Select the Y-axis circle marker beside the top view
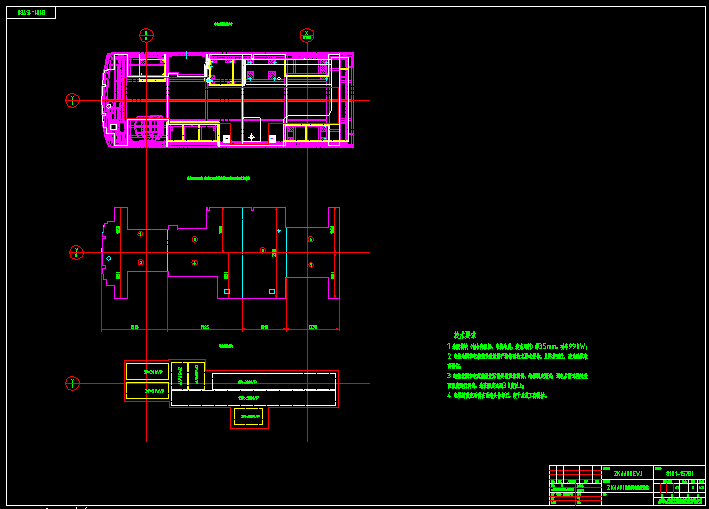 point(72,100)
